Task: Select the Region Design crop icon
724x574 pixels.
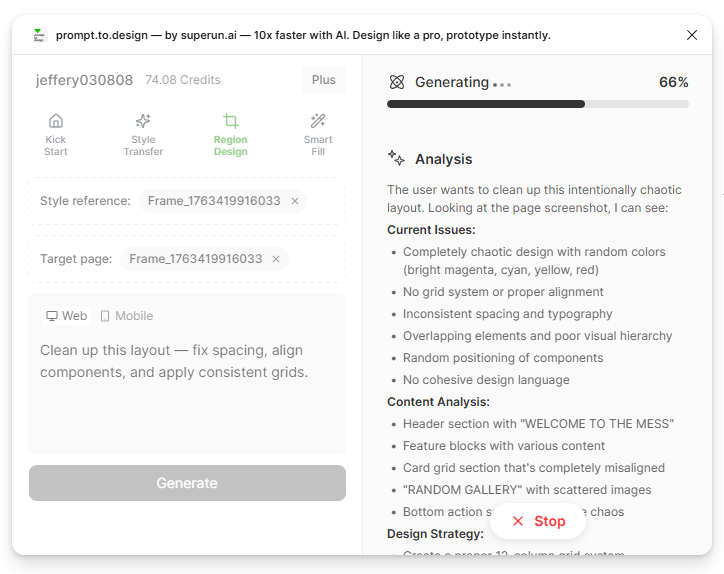Action: [x=230, y=121]
